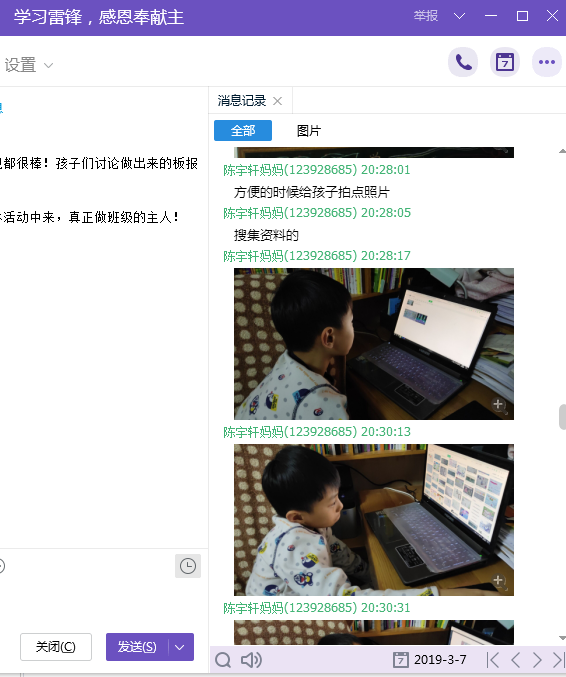
Task: Open the 20:28:17 photo of boy at laptop
Action: (x=374, y=344)
